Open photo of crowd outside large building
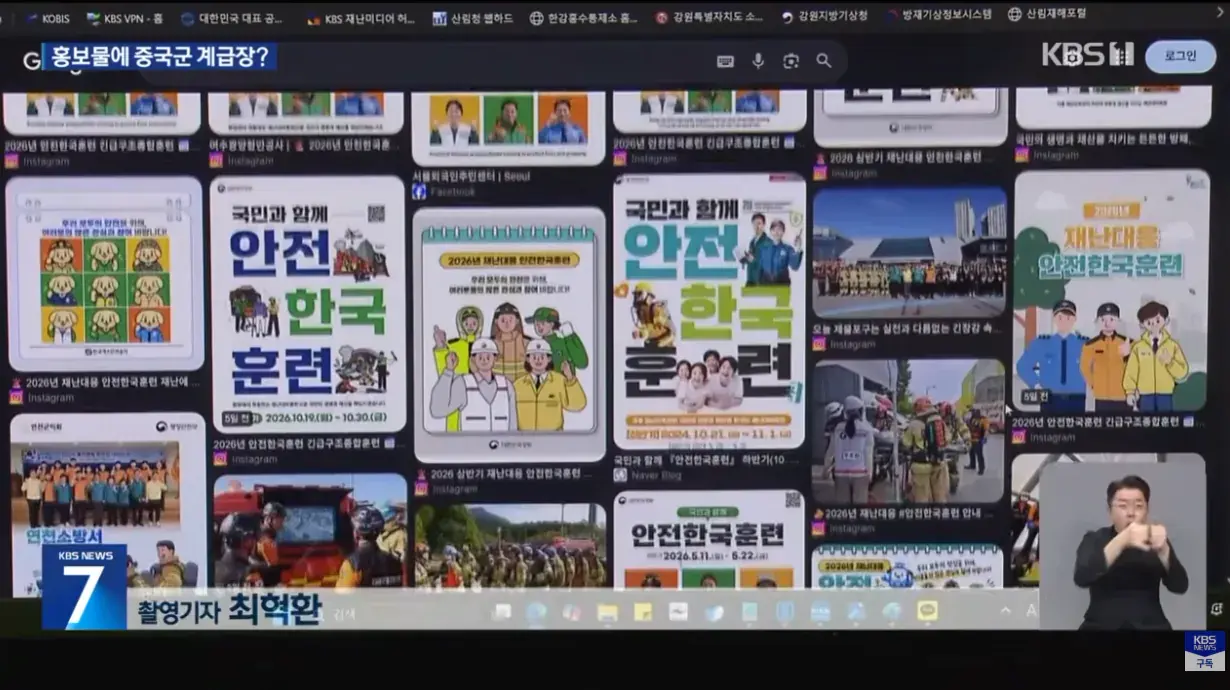 pyautogui.click(x=909, y=251)
